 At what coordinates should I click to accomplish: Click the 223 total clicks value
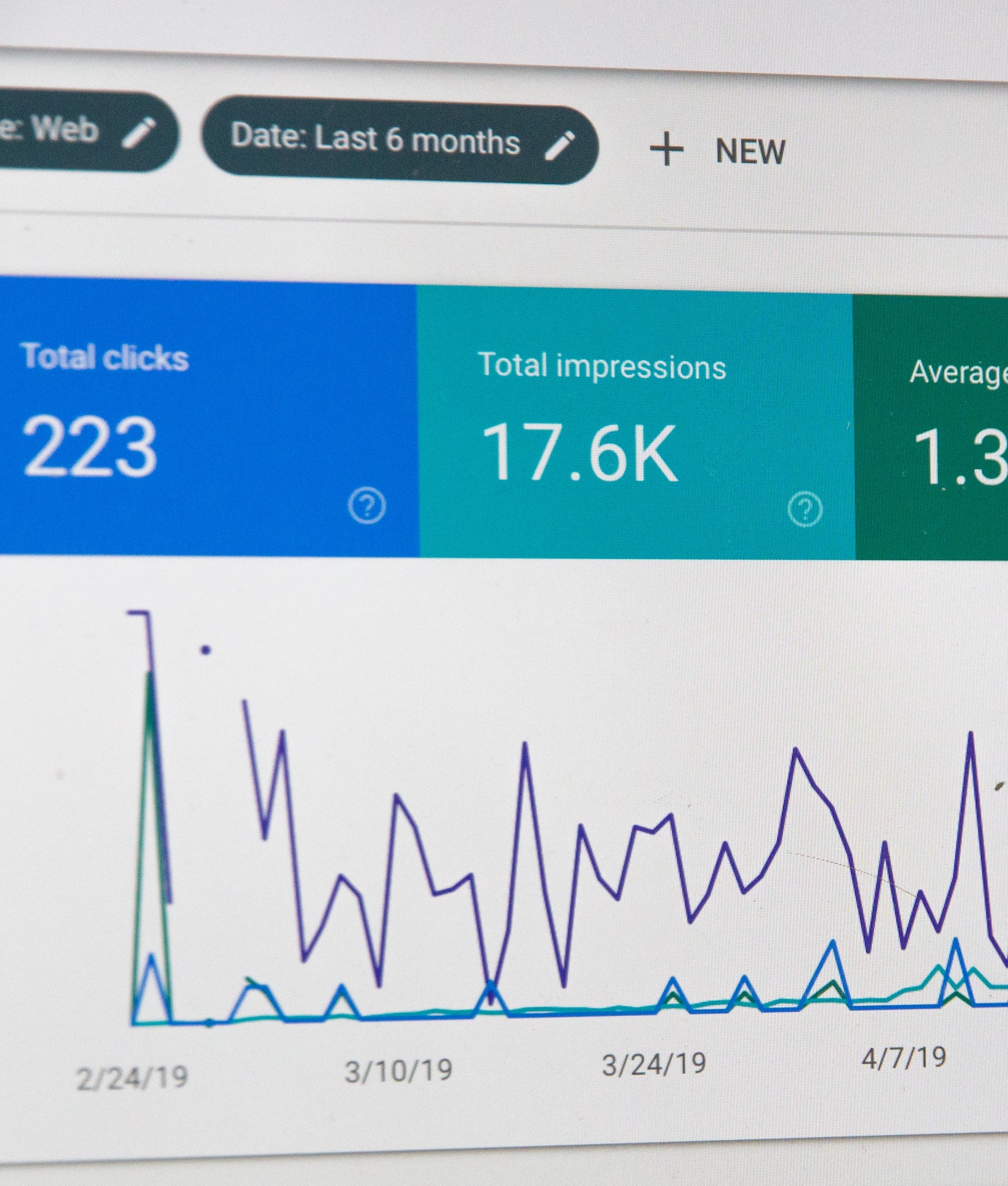click(89, 447)
